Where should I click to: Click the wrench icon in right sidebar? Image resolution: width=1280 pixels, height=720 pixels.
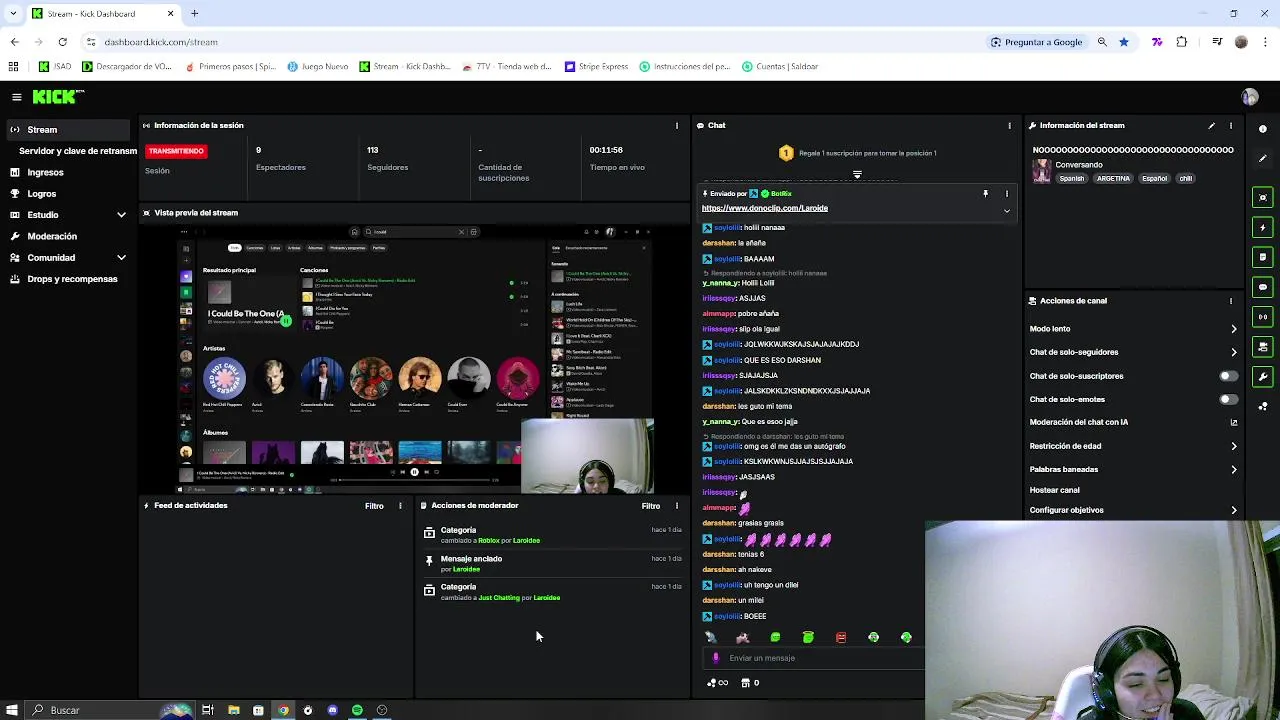[1263, 377]
